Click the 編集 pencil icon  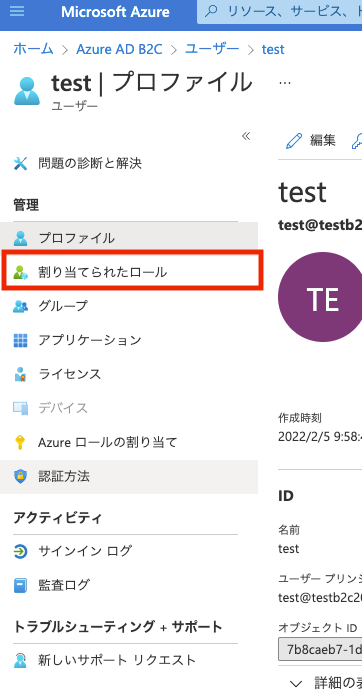pyautogui.click(x=294, y=140)
